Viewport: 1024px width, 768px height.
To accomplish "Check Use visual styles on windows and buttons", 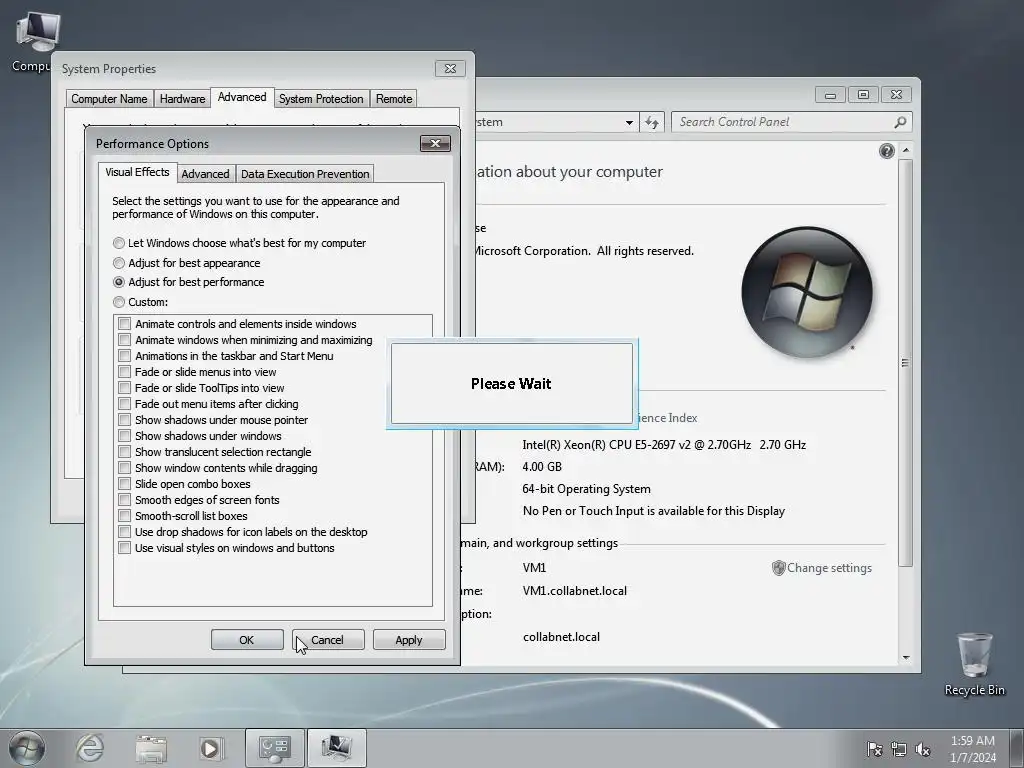I will (x=125, y=548).
